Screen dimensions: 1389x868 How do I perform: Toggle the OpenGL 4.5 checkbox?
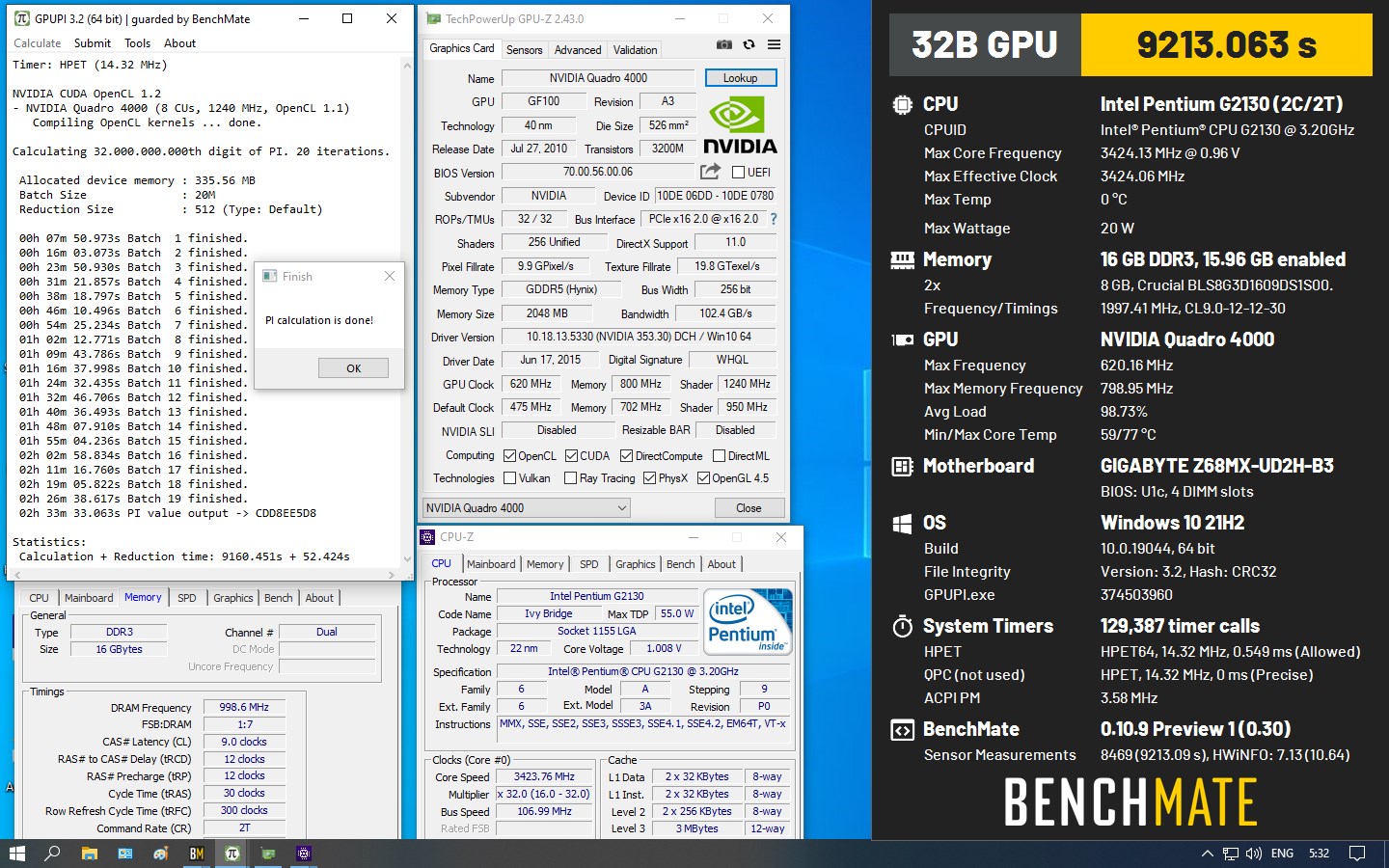703,477
